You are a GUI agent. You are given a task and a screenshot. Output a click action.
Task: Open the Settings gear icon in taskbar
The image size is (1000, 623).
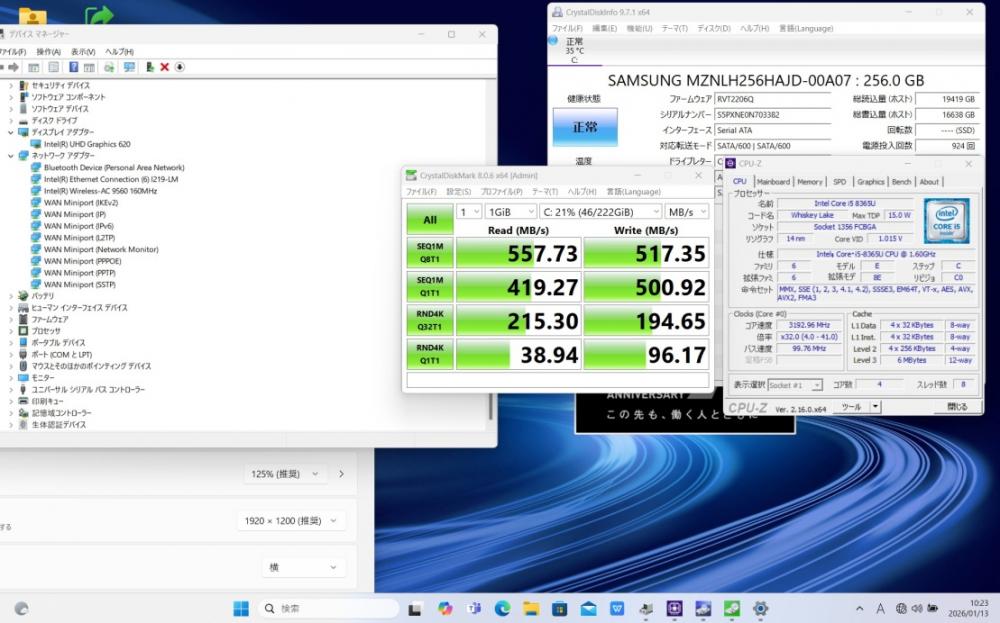click(761, 608)
